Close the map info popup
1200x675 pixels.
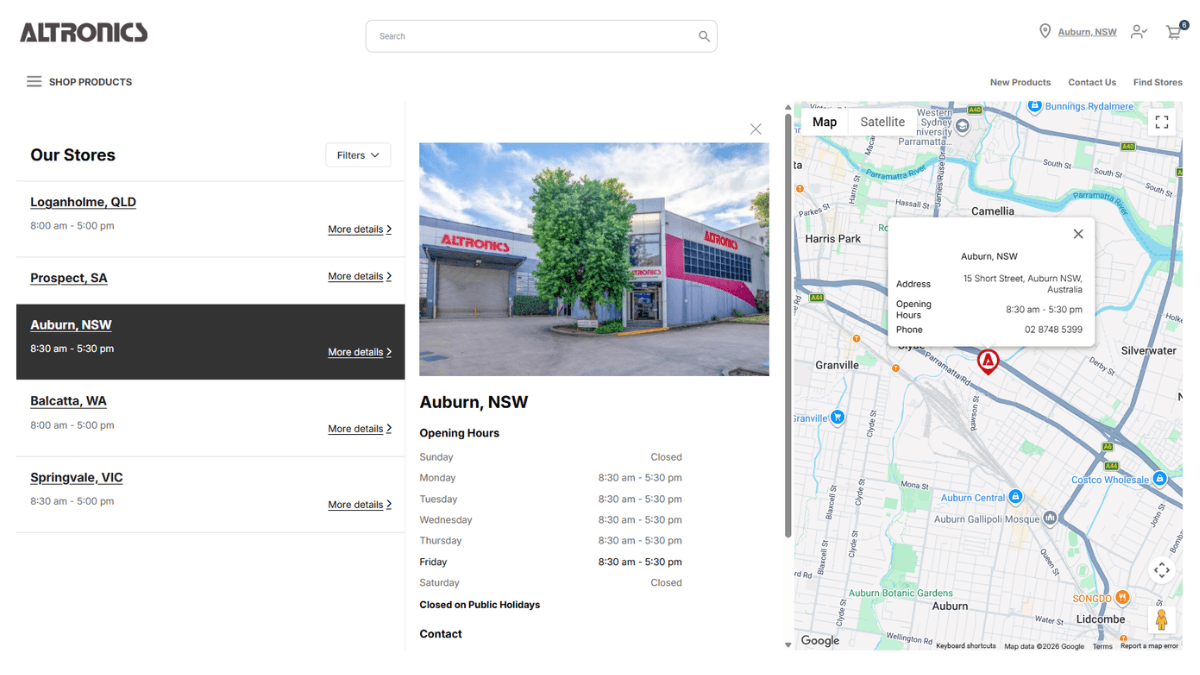1078,234
